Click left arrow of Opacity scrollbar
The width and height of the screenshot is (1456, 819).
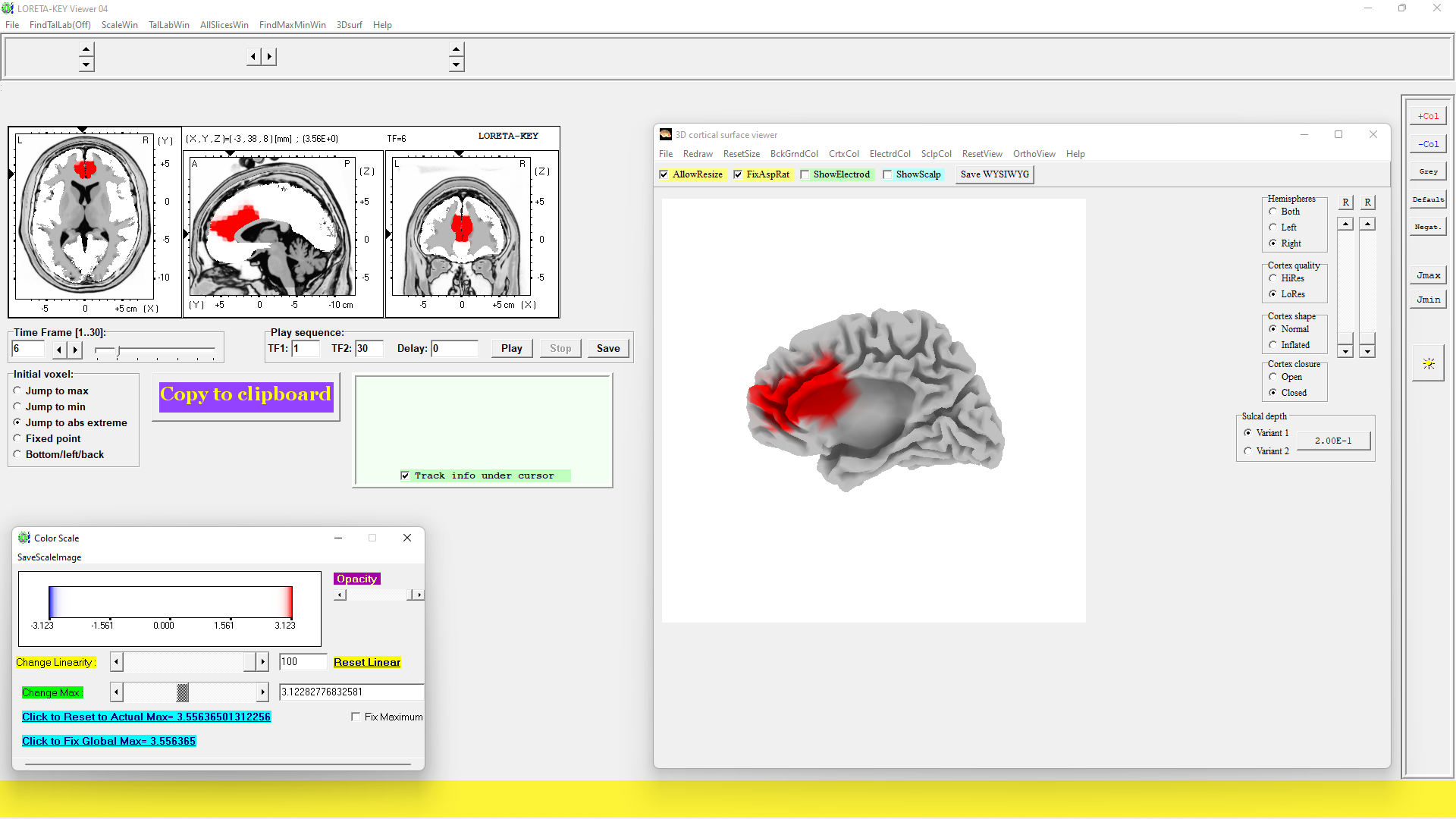[340, 595]
